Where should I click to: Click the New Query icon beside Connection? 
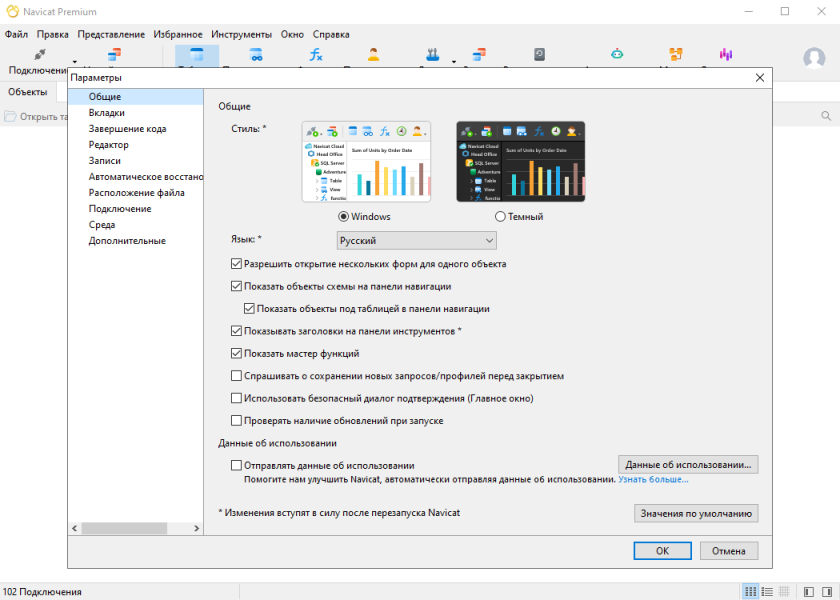coord(114,54)
